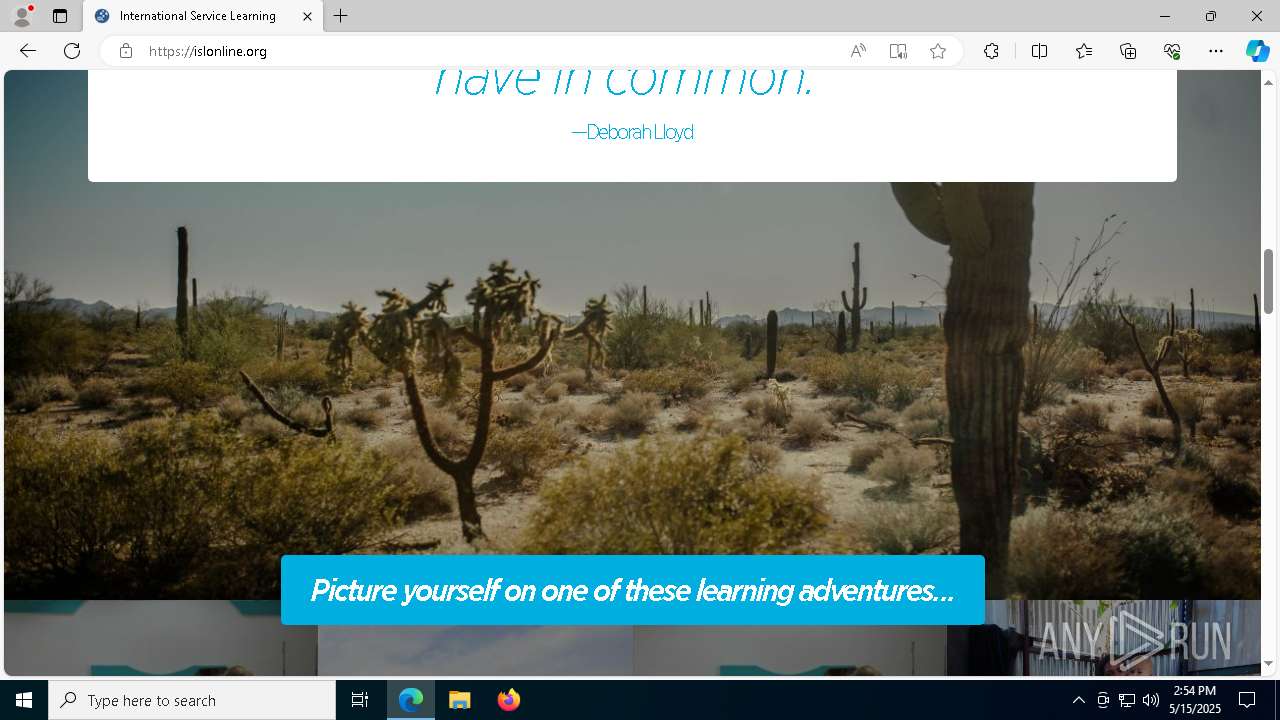Open network status tray icon
This screenshot has height=720, width=1280.
pyautogui.click(x=1127, y=700)
